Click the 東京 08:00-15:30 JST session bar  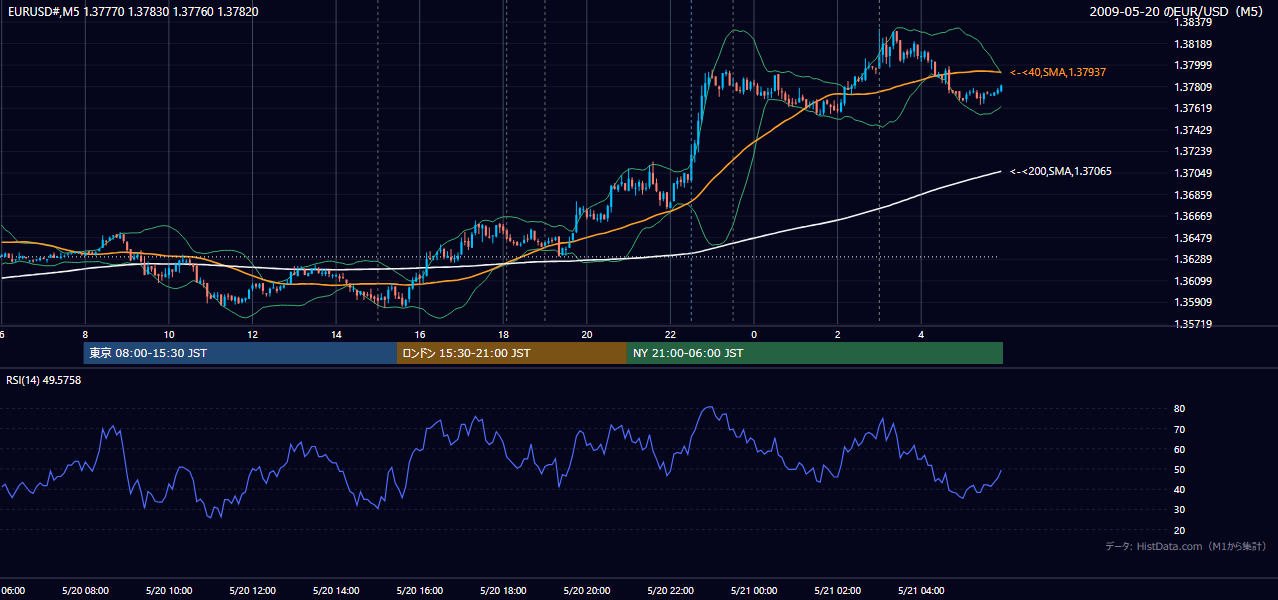pos(240,353)
